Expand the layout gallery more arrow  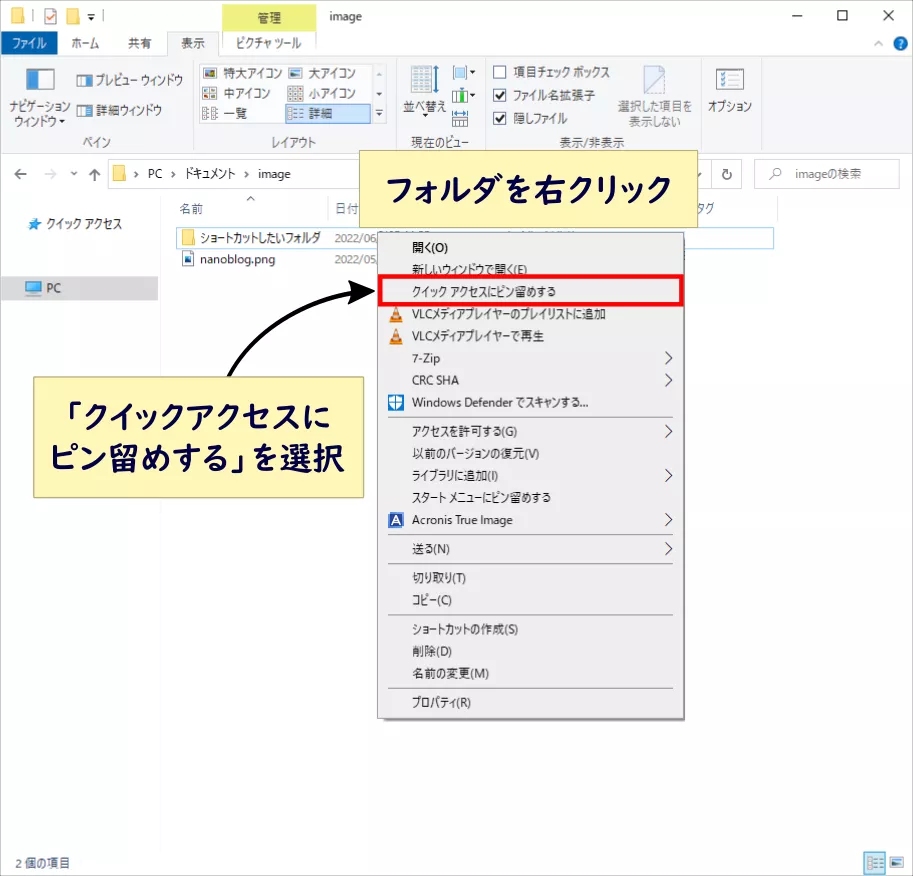coord(379,114)
